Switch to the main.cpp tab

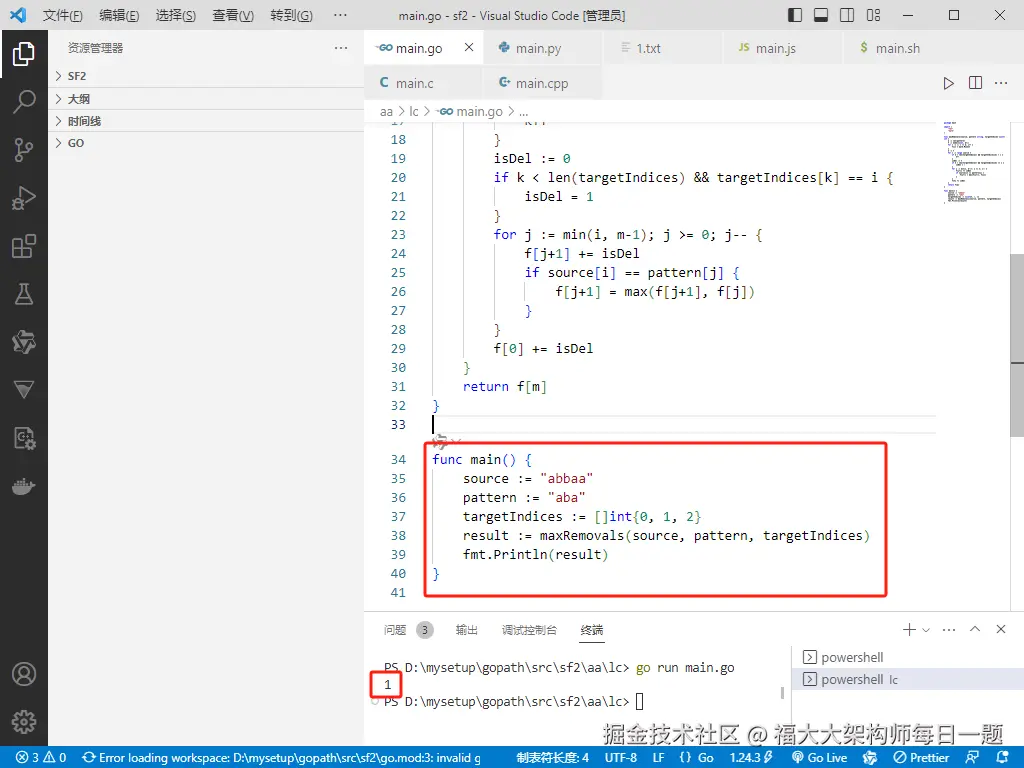tap(542, 83)
